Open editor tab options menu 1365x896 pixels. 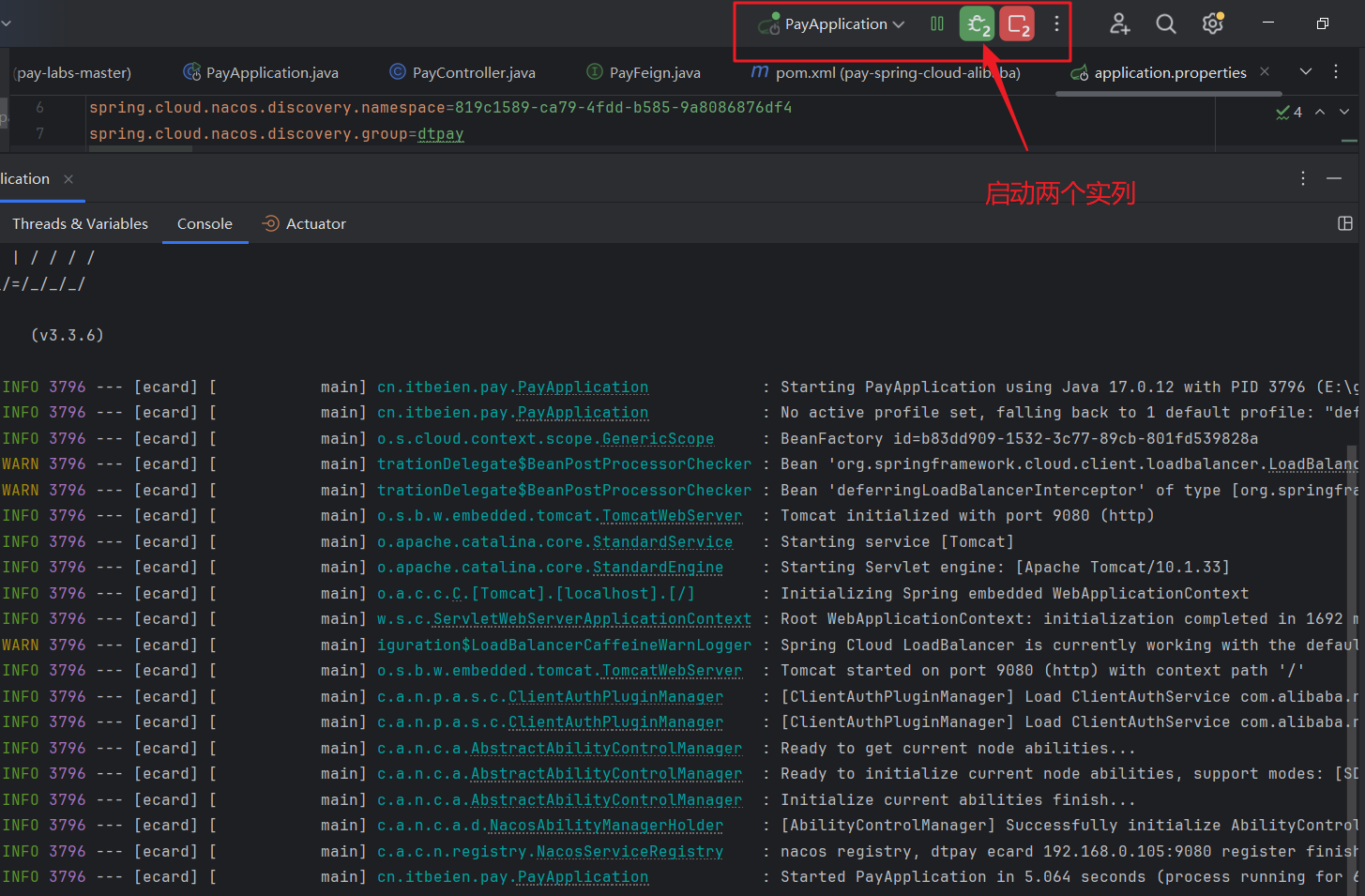coord(1336,72)
